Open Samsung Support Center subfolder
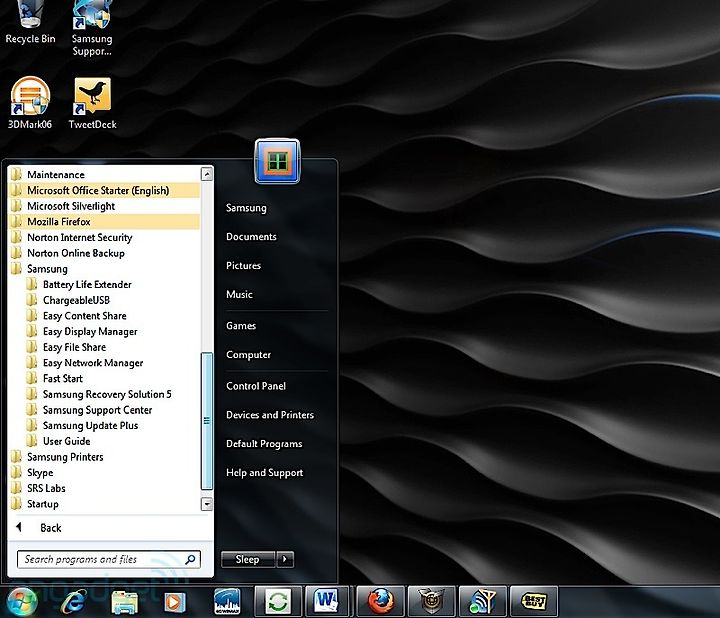The height and width of the screenshot is (618, 720). [104, 410]
